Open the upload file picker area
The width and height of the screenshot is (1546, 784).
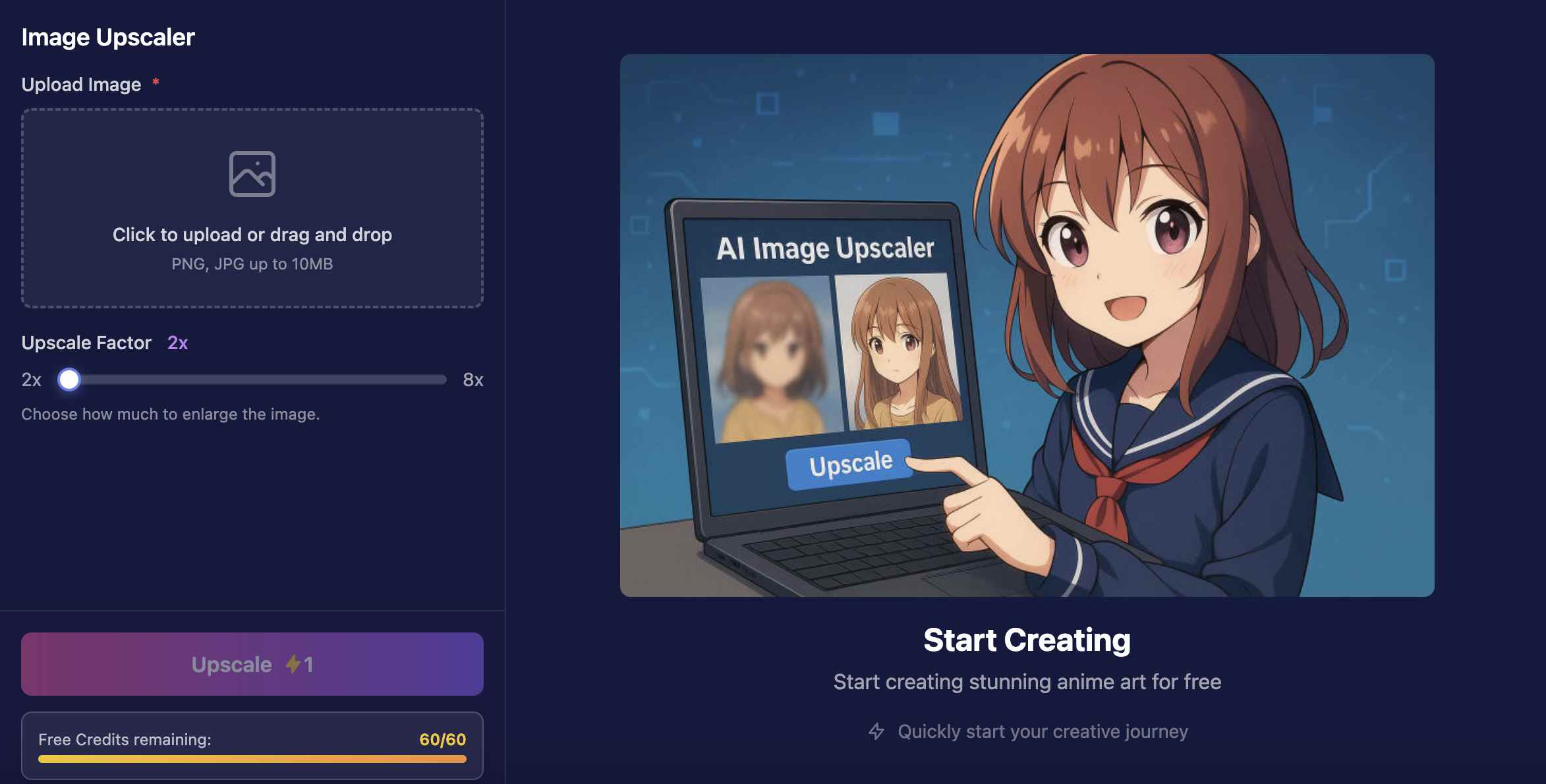click(x=252, y=208)
